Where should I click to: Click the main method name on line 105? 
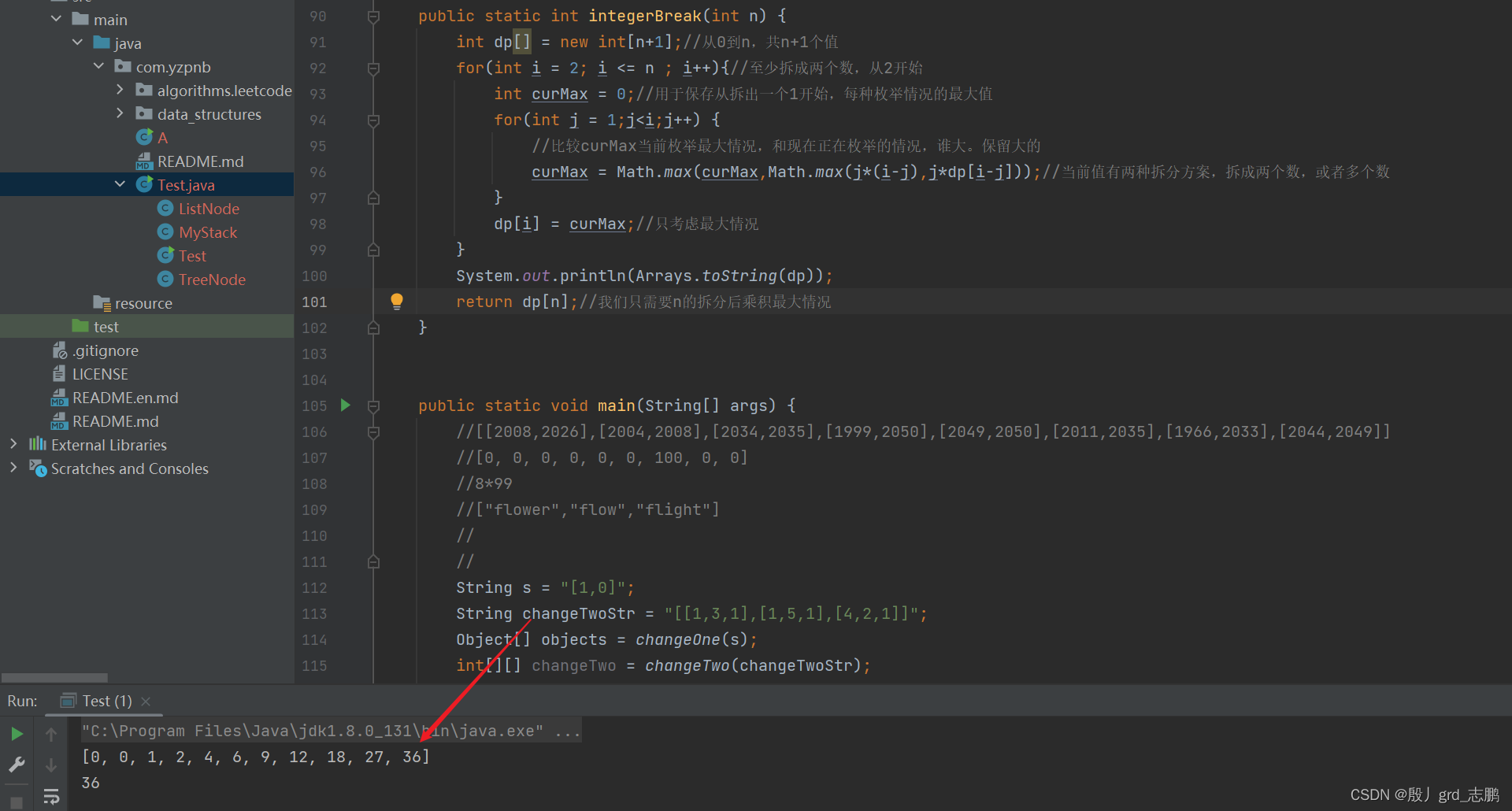[x=616, y=405]
